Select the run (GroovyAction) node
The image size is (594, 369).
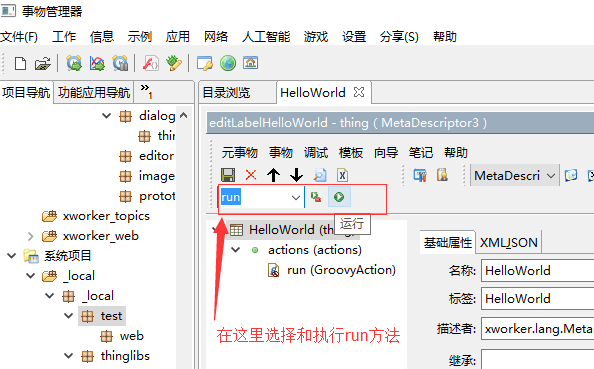[341, 270]
